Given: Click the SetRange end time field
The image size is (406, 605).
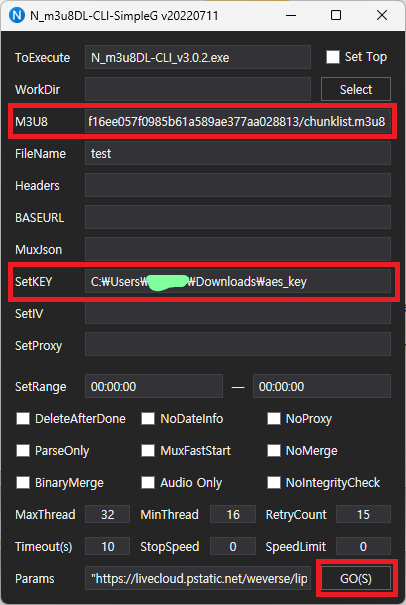Looking at the screenshot, I should tap(322, 386).
